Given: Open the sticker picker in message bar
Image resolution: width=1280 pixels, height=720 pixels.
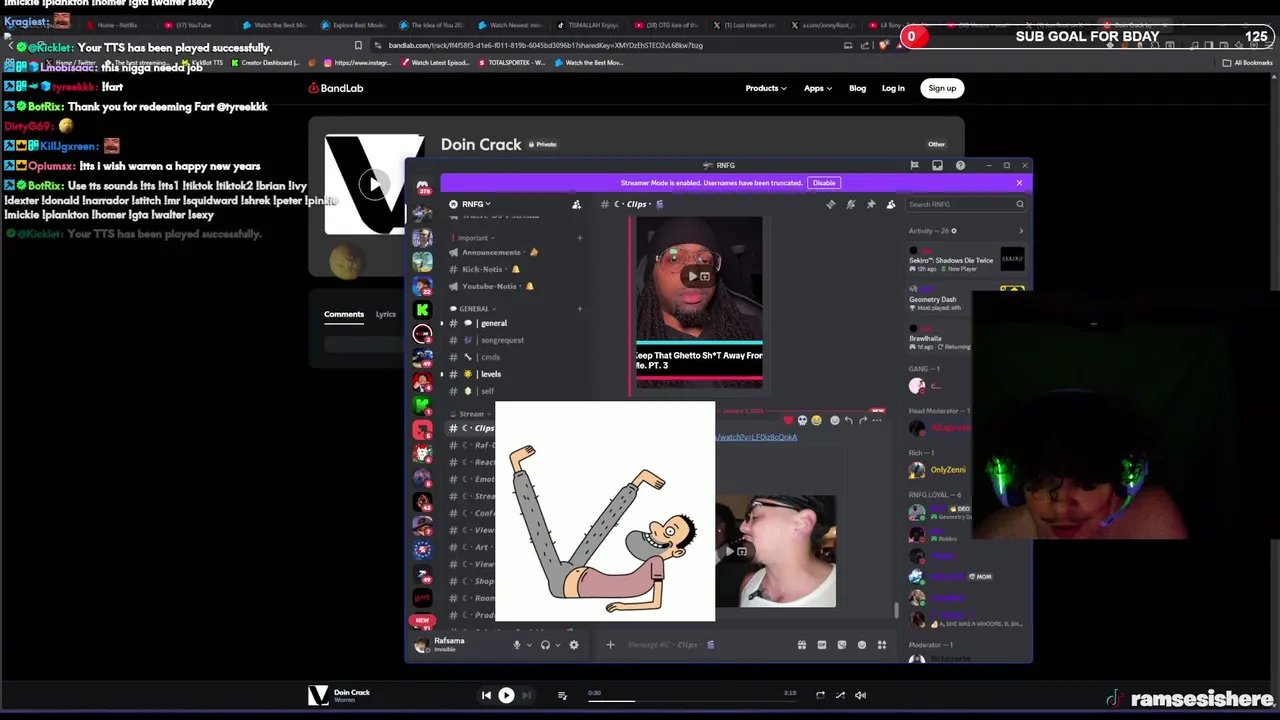Looking at the screenshot, I should 841,645.
